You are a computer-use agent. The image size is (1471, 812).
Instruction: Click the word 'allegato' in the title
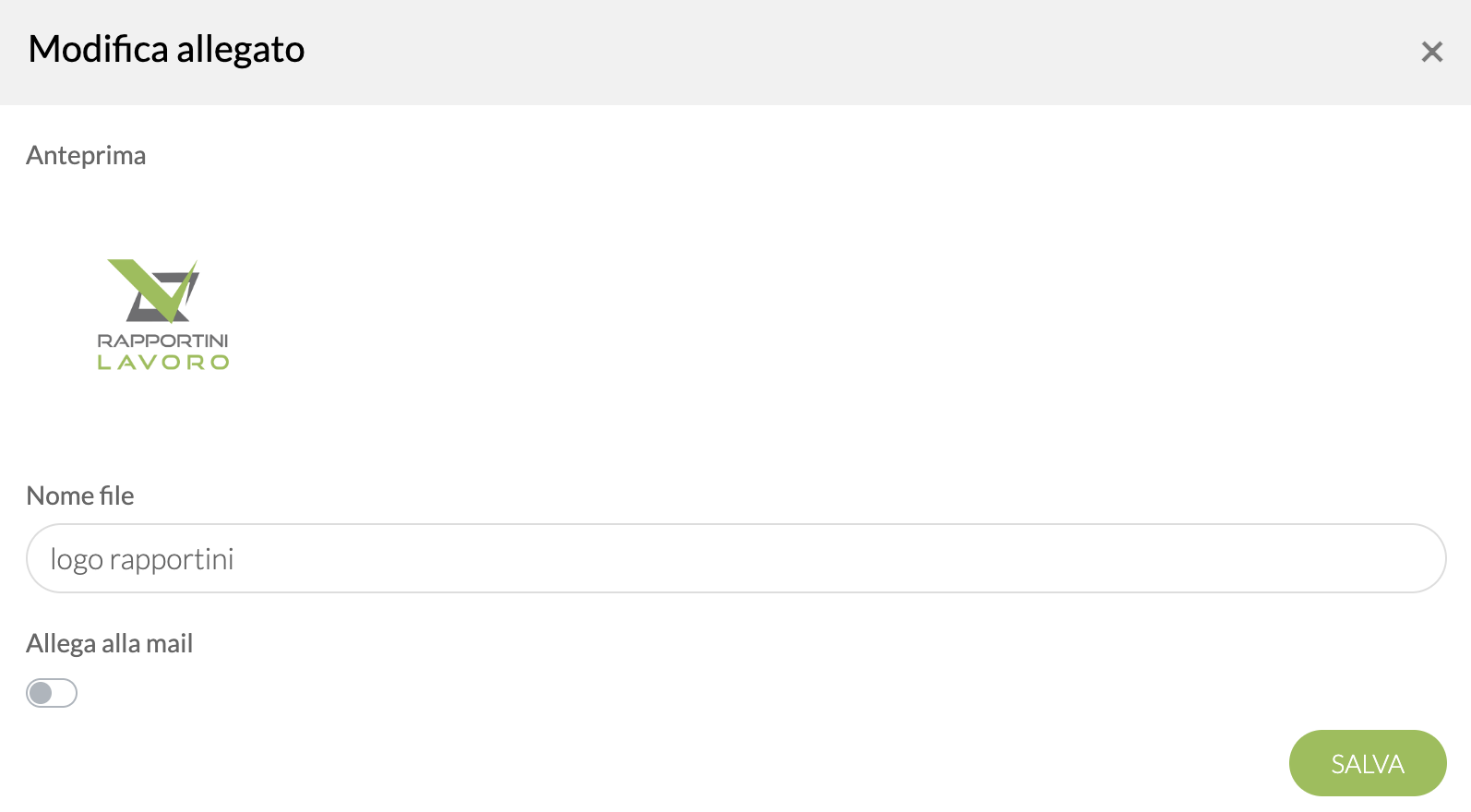240,49
